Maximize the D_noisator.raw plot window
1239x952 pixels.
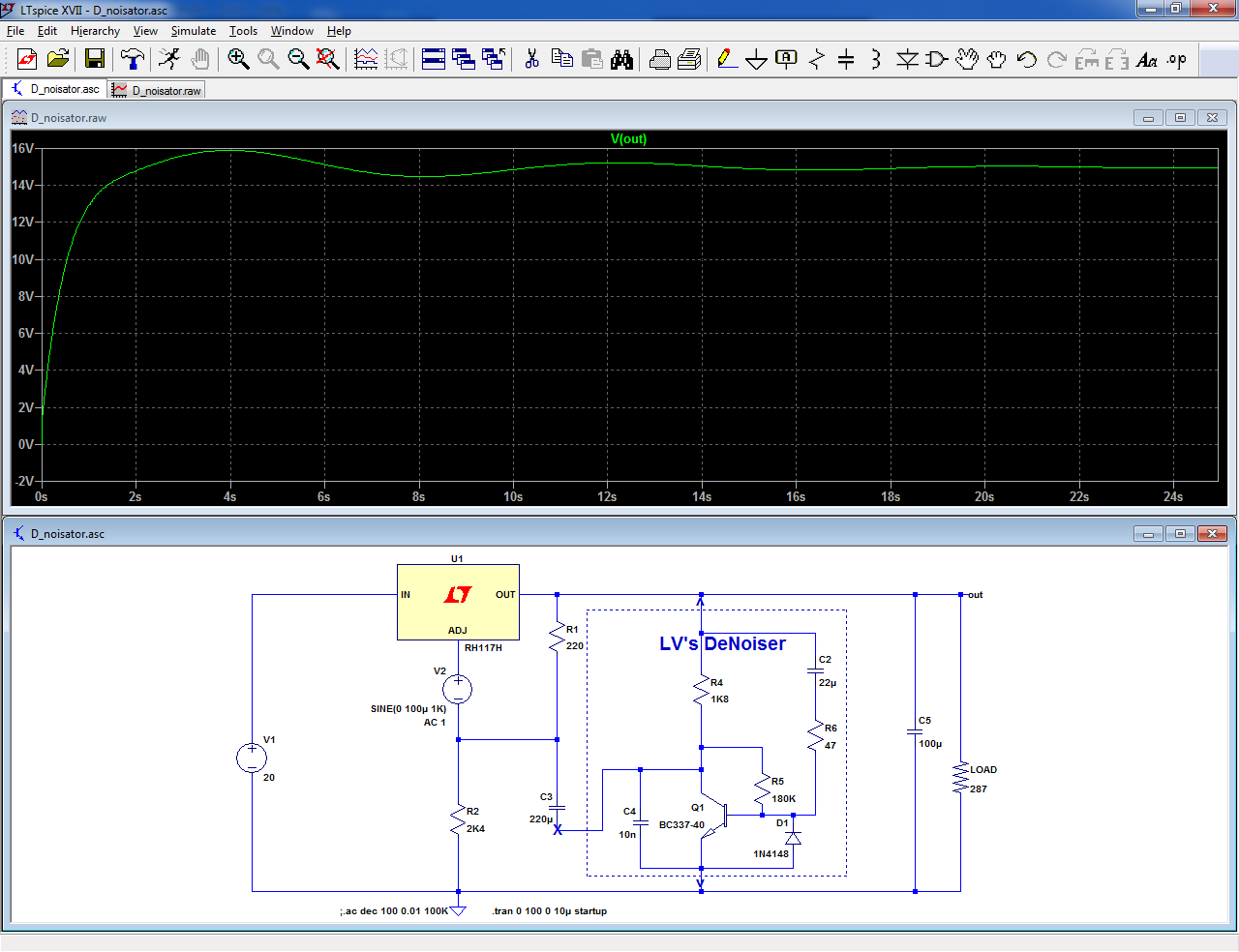(1180, 118)
